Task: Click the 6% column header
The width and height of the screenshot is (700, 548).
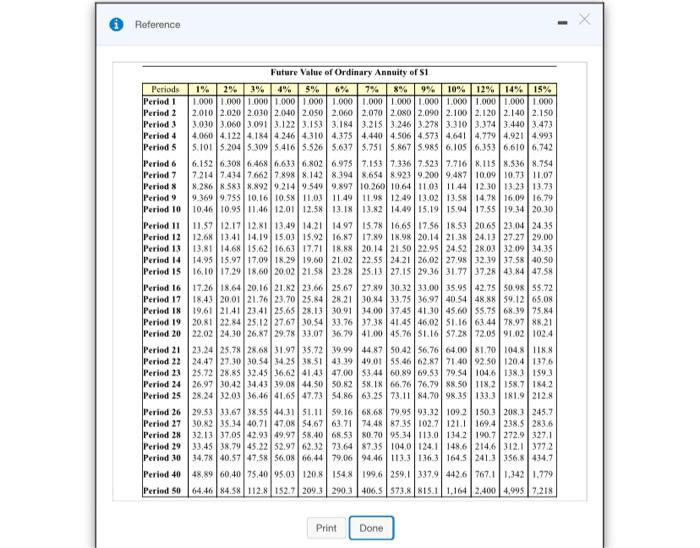Action: point(342,89)
